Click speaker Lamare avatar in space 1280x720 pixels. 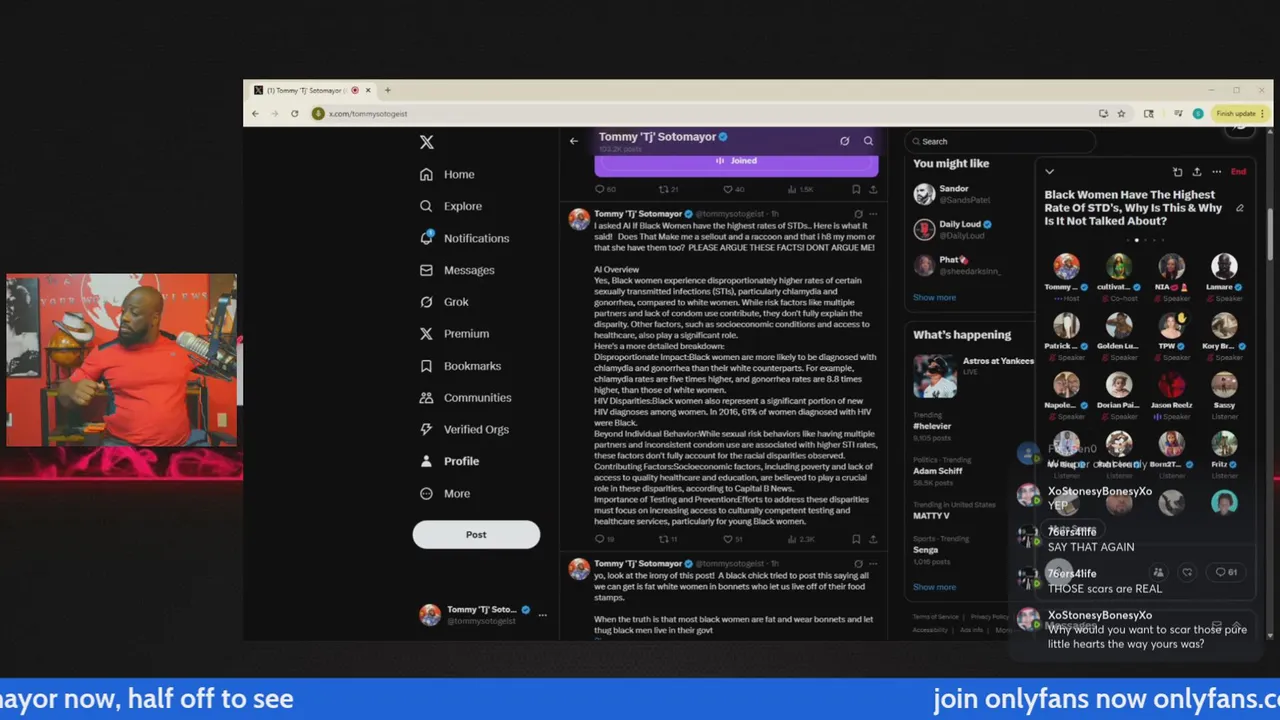[1224, 267]
